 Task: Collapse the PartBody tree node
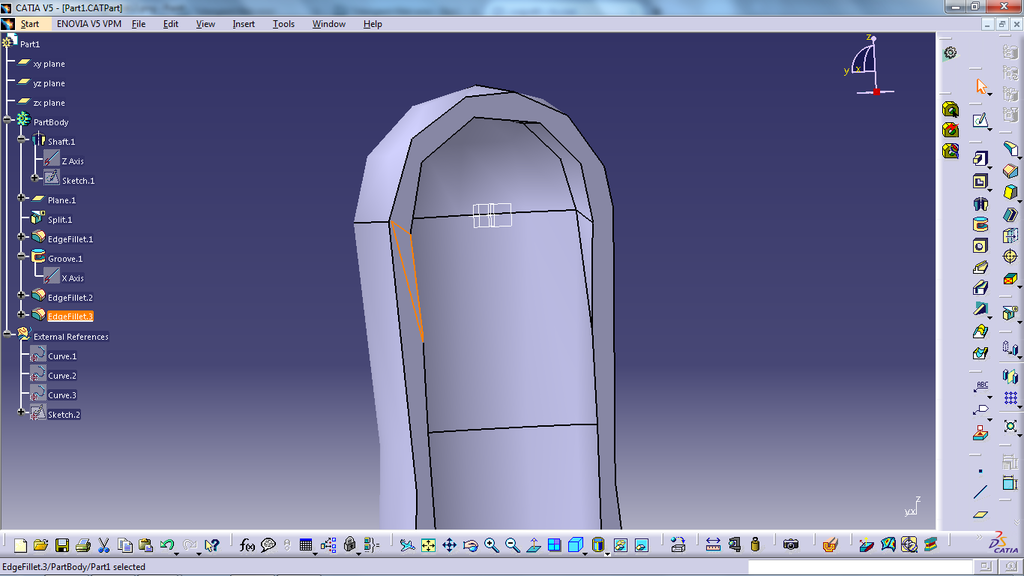pos(8,121)
